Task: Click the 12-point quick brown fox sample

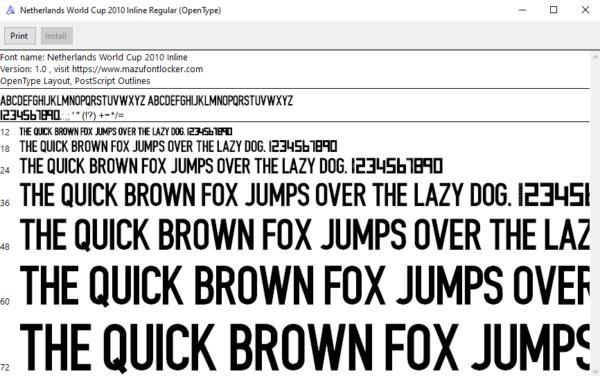Action: click(126, 132)
